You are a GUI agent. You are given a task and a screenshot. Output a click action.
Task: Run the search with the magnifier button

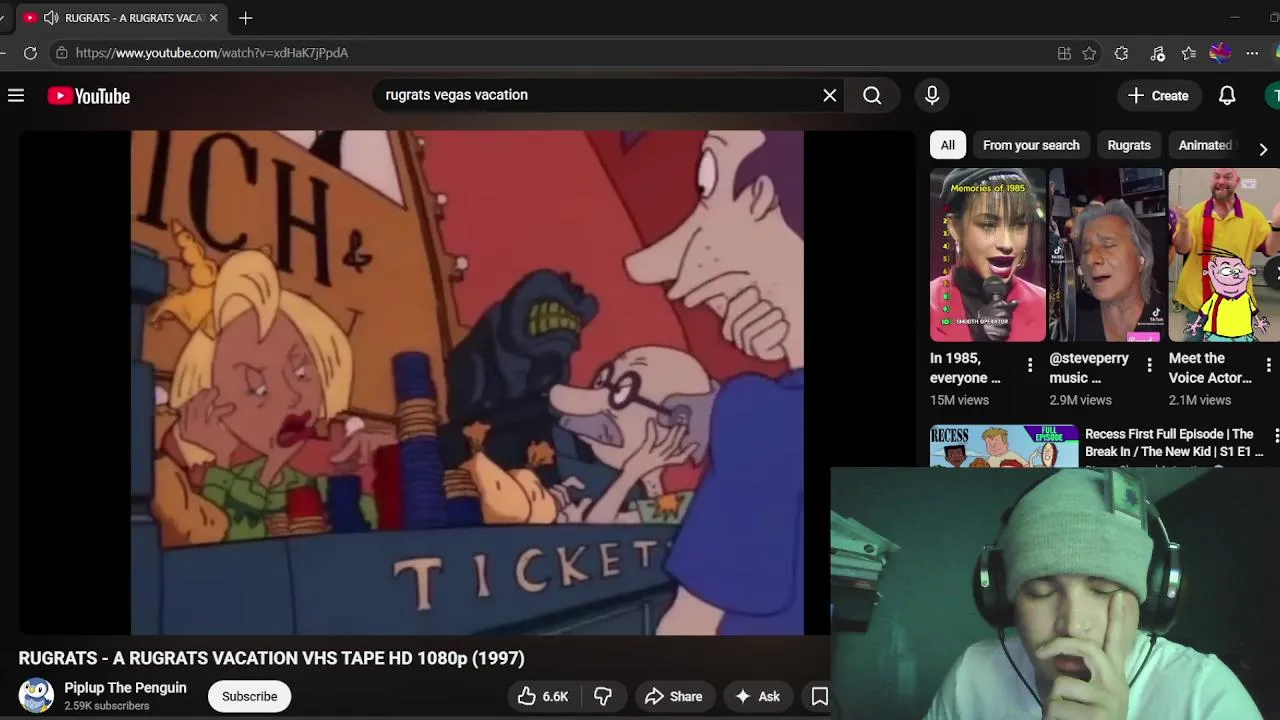[872, 95]
